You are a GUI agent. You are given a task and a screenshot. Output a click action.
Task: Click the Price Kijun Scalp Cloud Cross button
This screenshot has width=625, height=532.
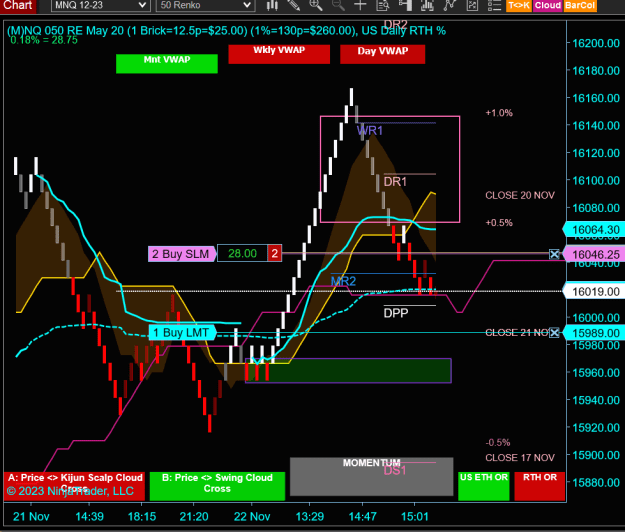[x=74, y=486]
